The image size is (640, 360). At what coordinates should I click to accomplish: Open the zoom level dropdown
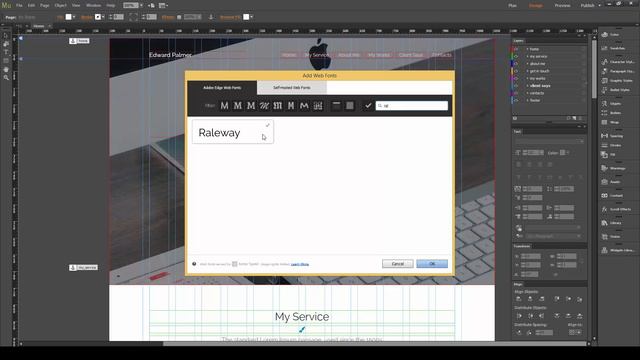point(141,5)
